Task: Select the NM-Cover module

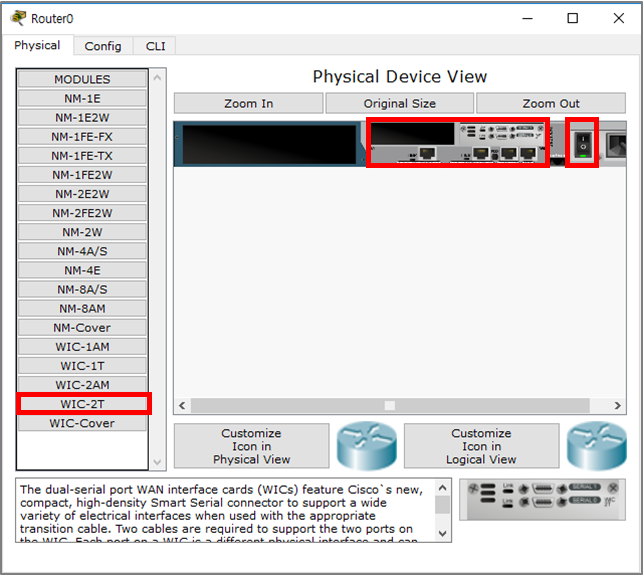Action: click(x=82, y=328)
